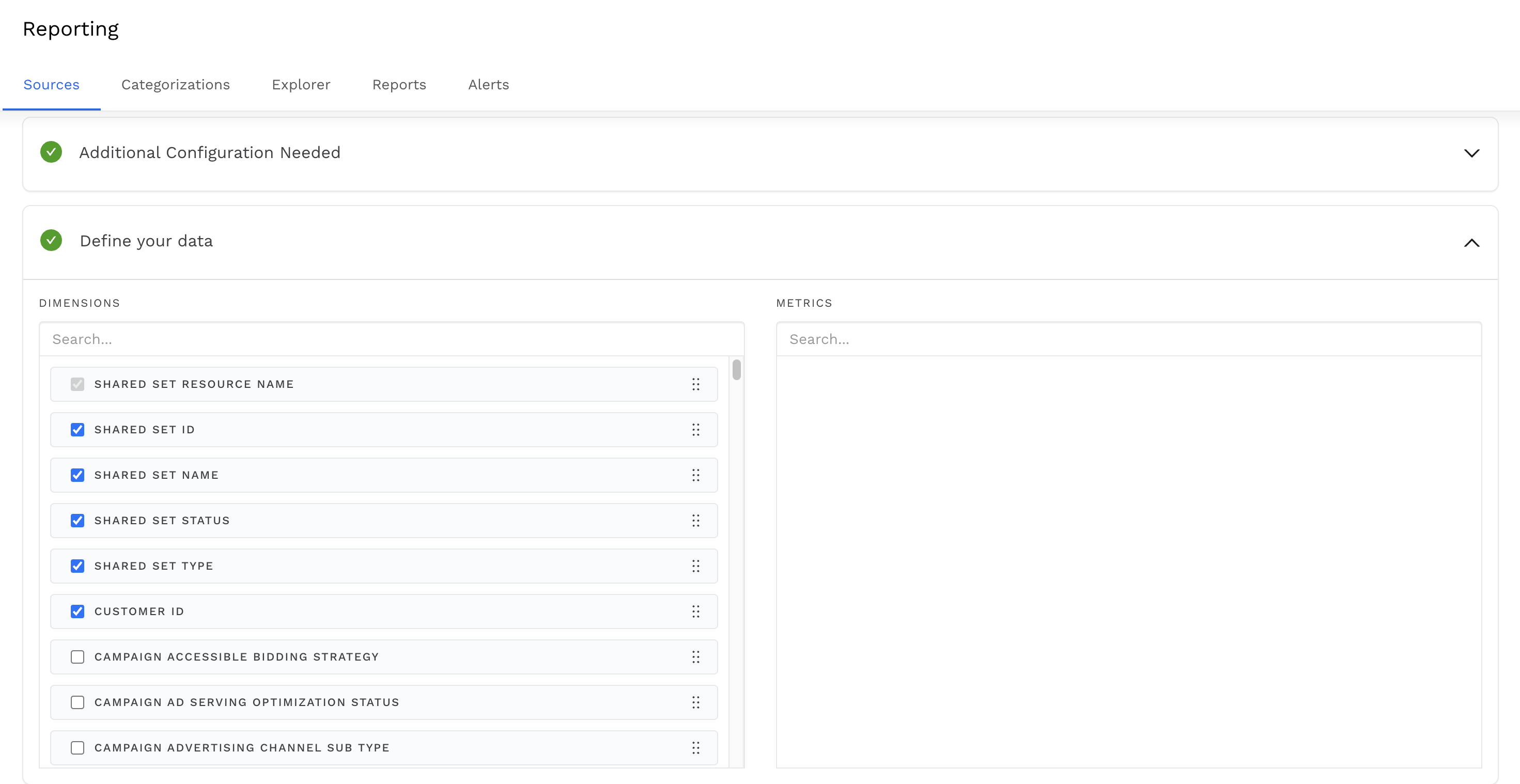Image resolution: width=1520 pixels, height=784 pixels.
Task: Check the Campaign Advertising Channel Sub Type dimension
Action: pyautogui.click(x=77, y=747)
